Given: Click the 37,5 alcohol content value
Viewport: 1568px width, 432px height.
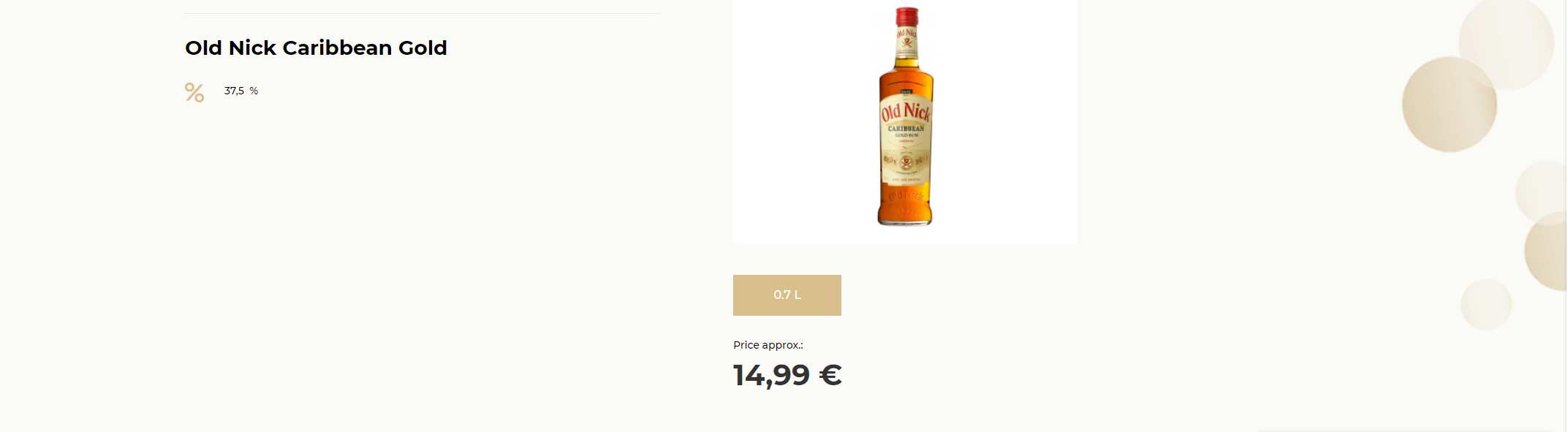Looking at the screenshot, I should click(234, 91).
